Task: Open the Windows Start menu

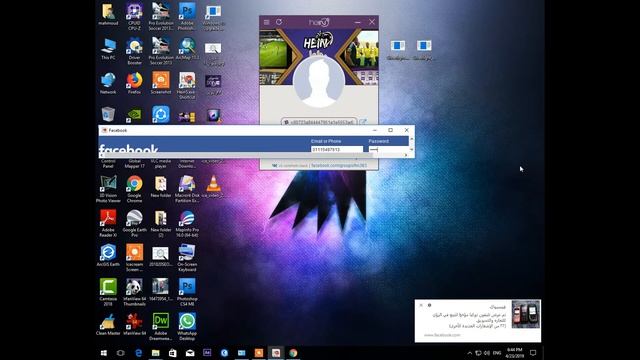Action: pos(104,353)
